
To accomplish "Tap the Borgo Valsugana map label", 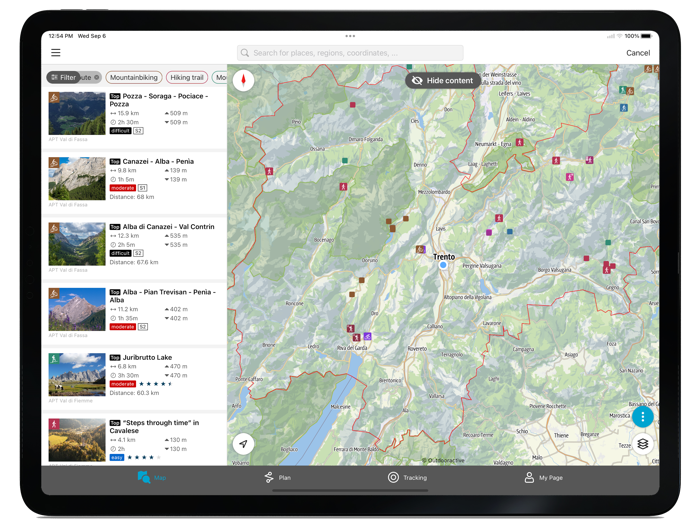I will 554,270.
